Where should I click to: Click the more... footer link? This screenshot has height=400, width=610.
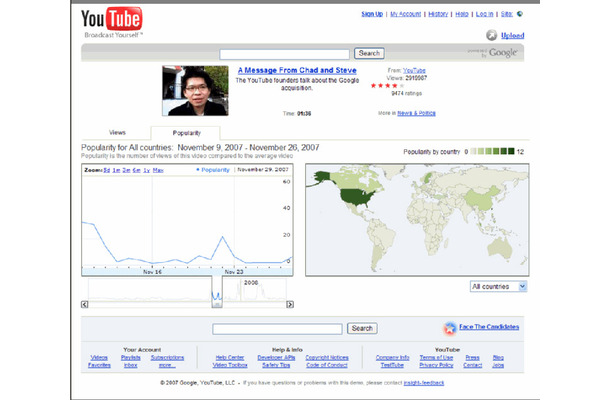tap(167, 365)
